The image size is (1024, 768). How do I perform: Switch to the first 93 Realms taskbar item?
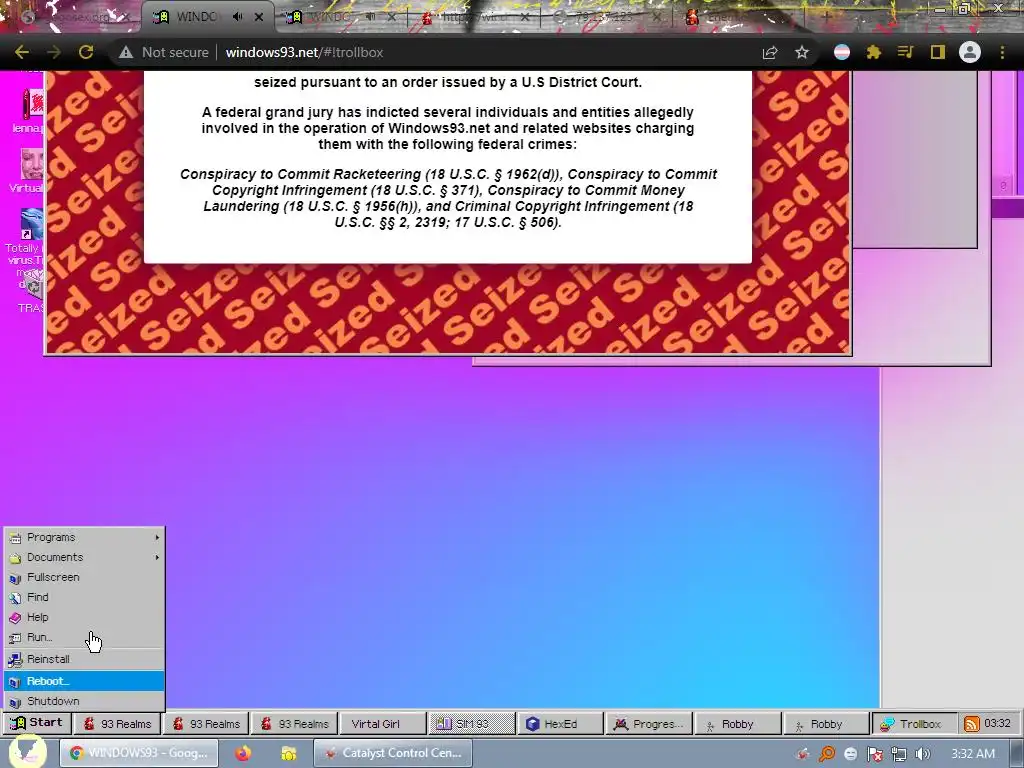coord(117,724)
